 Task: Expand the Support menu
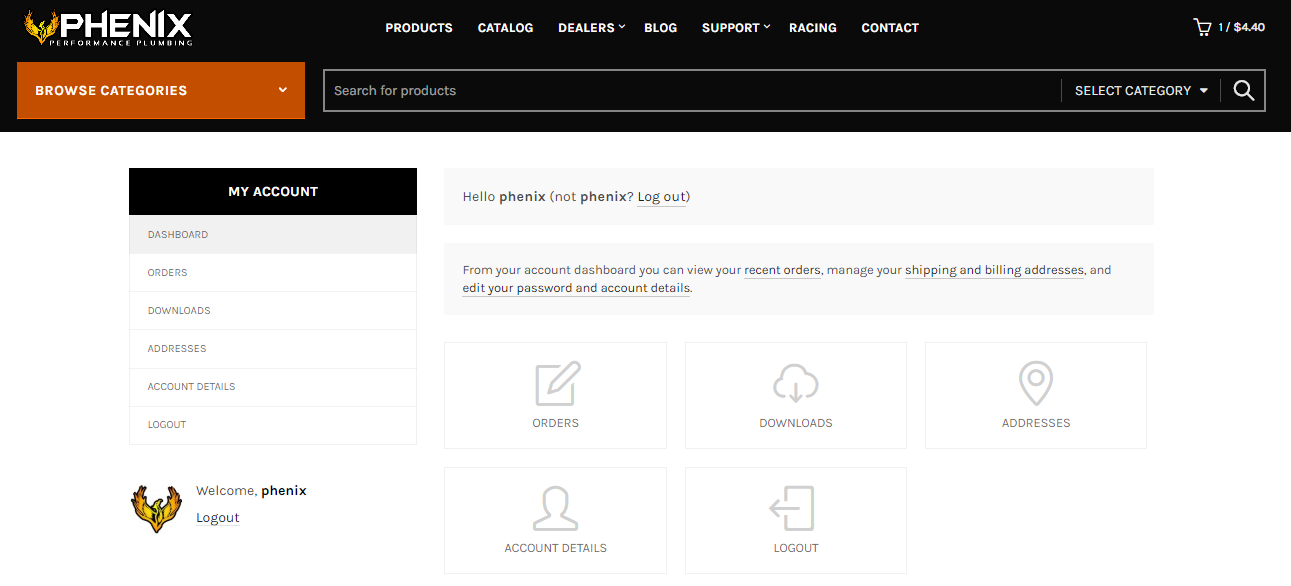click(x=736, y=28)
